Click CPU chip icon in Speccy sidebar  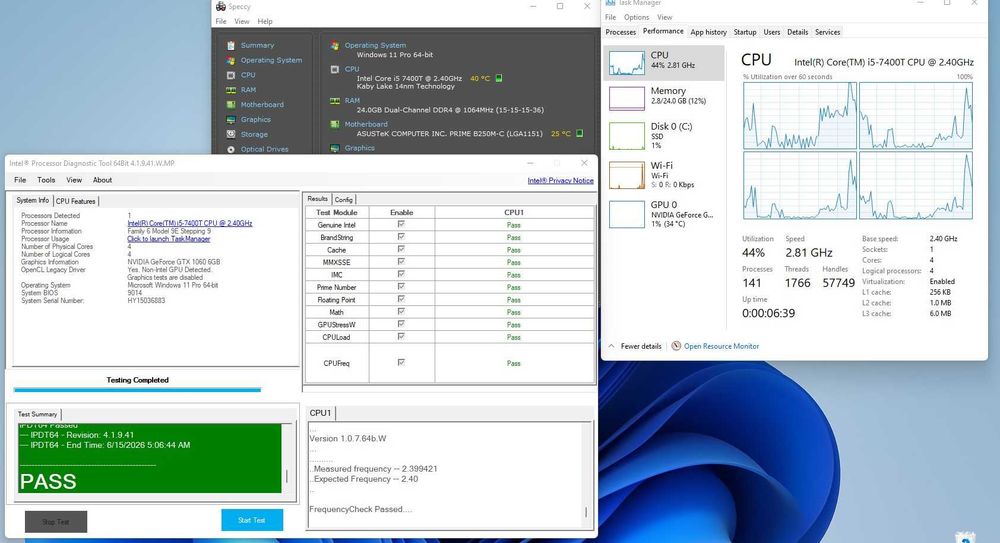coord(231,75)
